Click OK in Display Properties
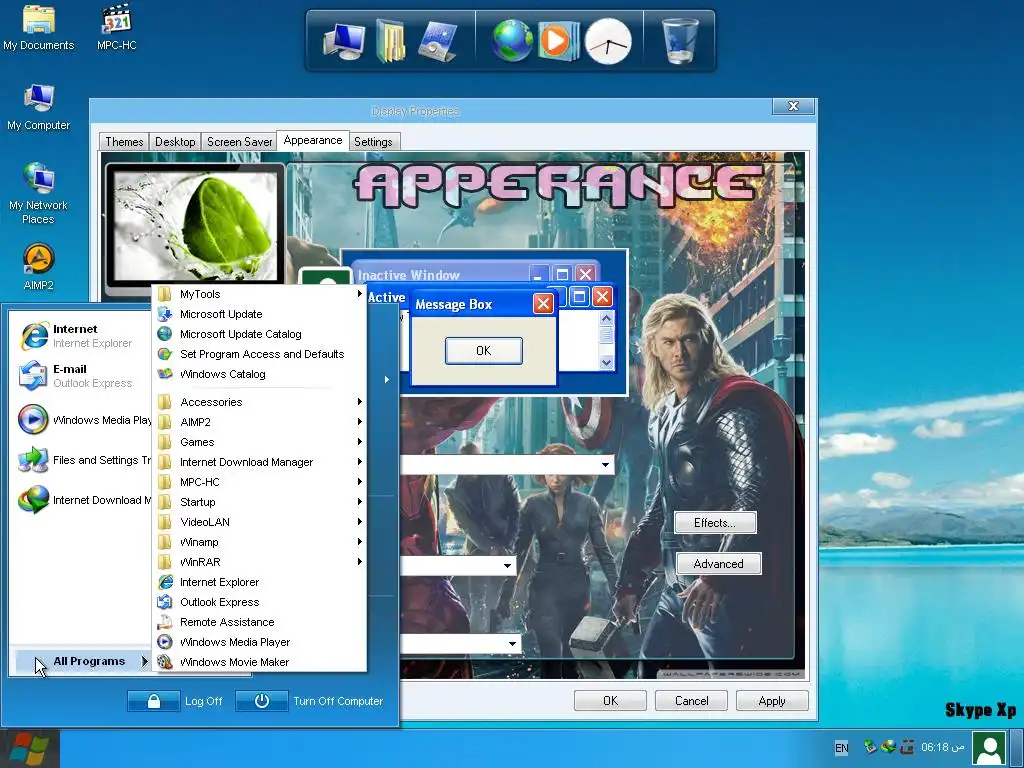 [611, 701]
